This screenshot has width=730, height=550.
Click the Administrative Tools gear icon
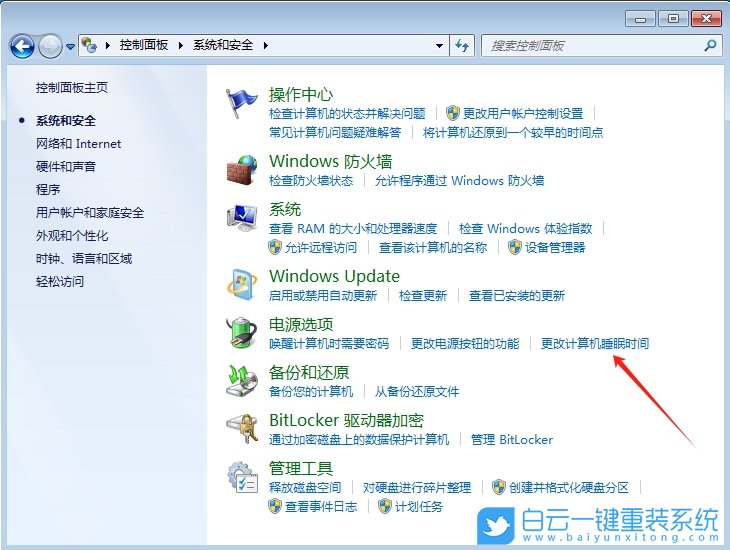pos(242,476)
